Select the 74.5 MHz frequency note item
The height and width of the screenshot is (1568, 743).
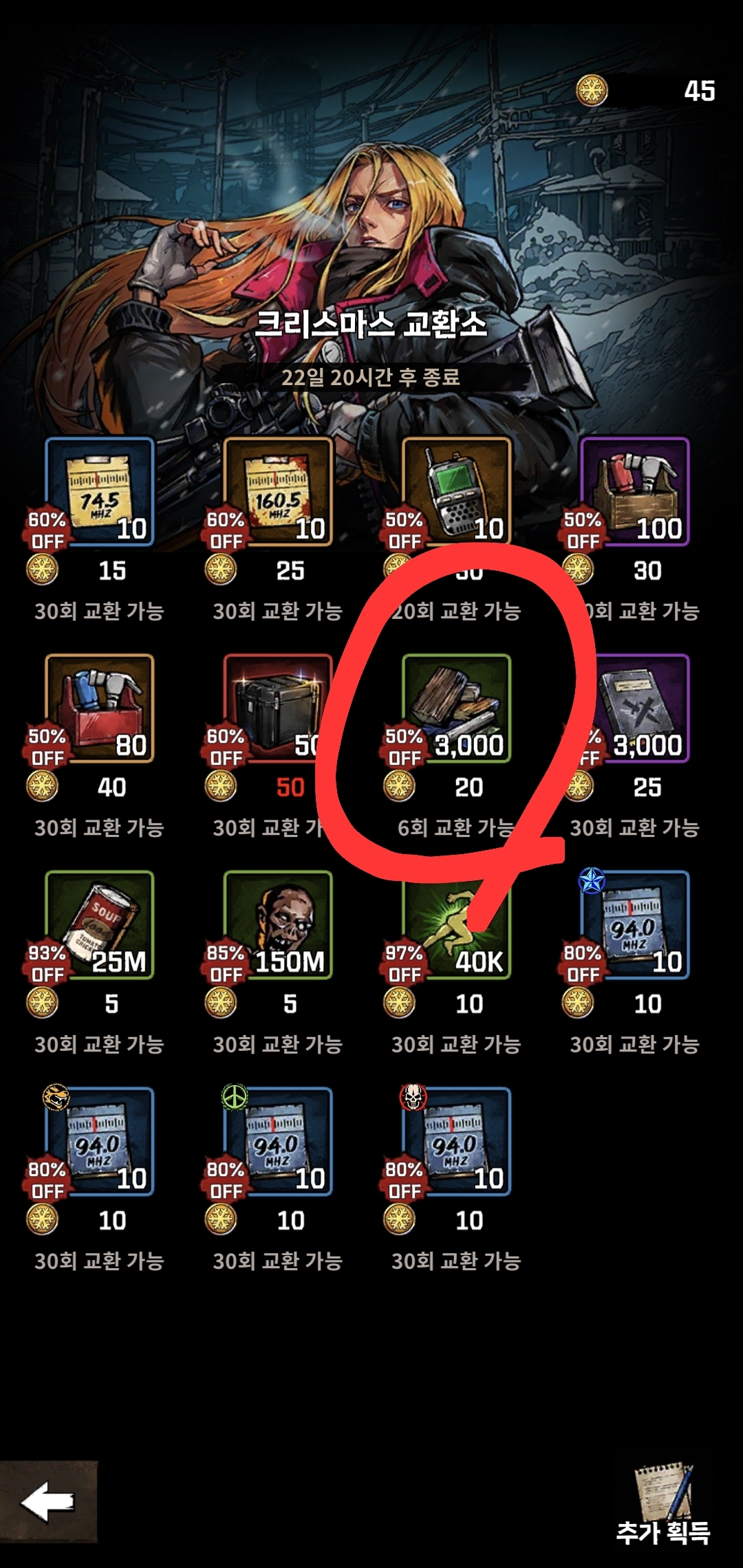100,492
